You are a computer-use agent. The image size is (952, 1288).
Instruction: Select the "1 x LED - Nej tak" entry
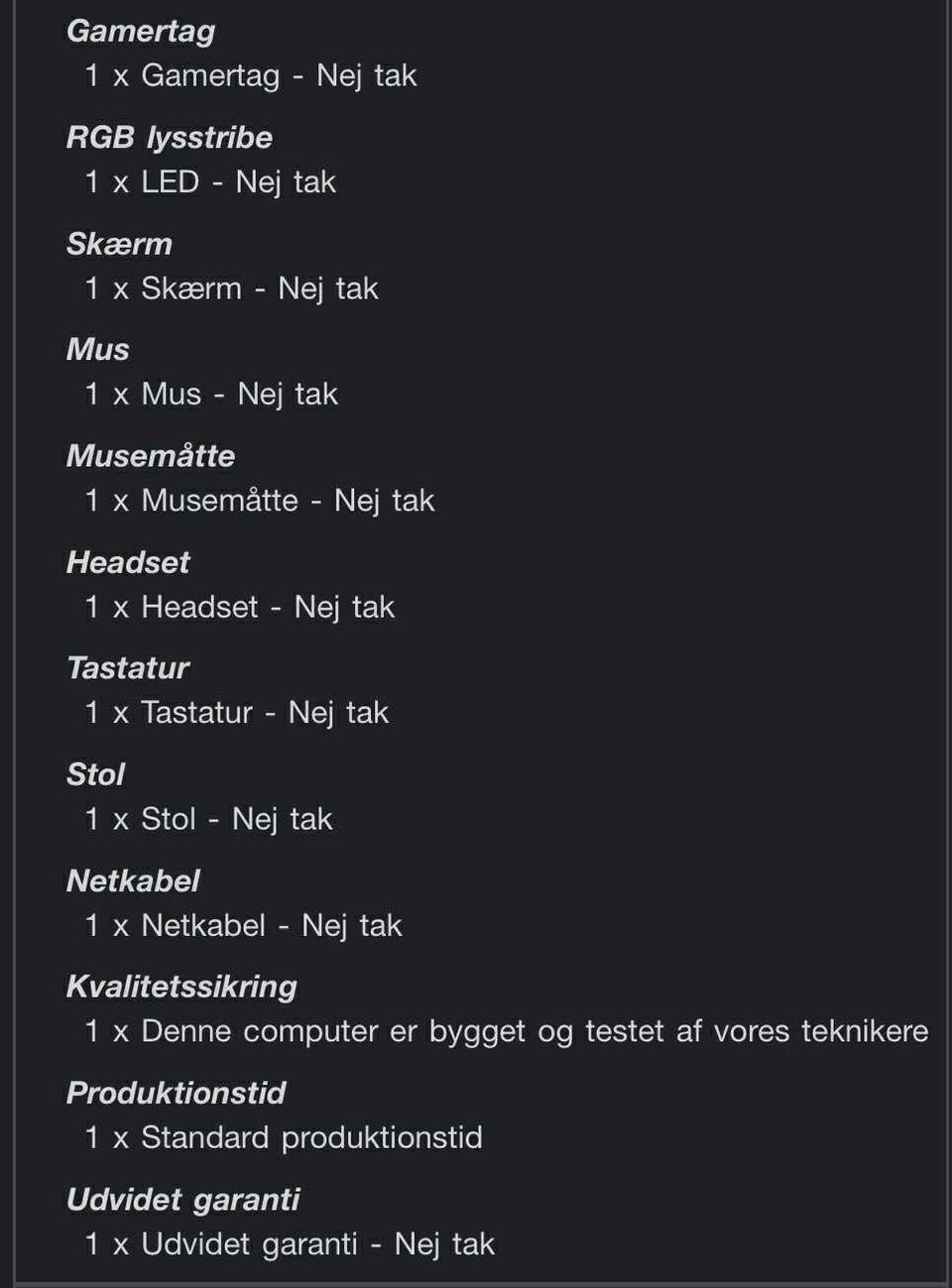point(210,182)
